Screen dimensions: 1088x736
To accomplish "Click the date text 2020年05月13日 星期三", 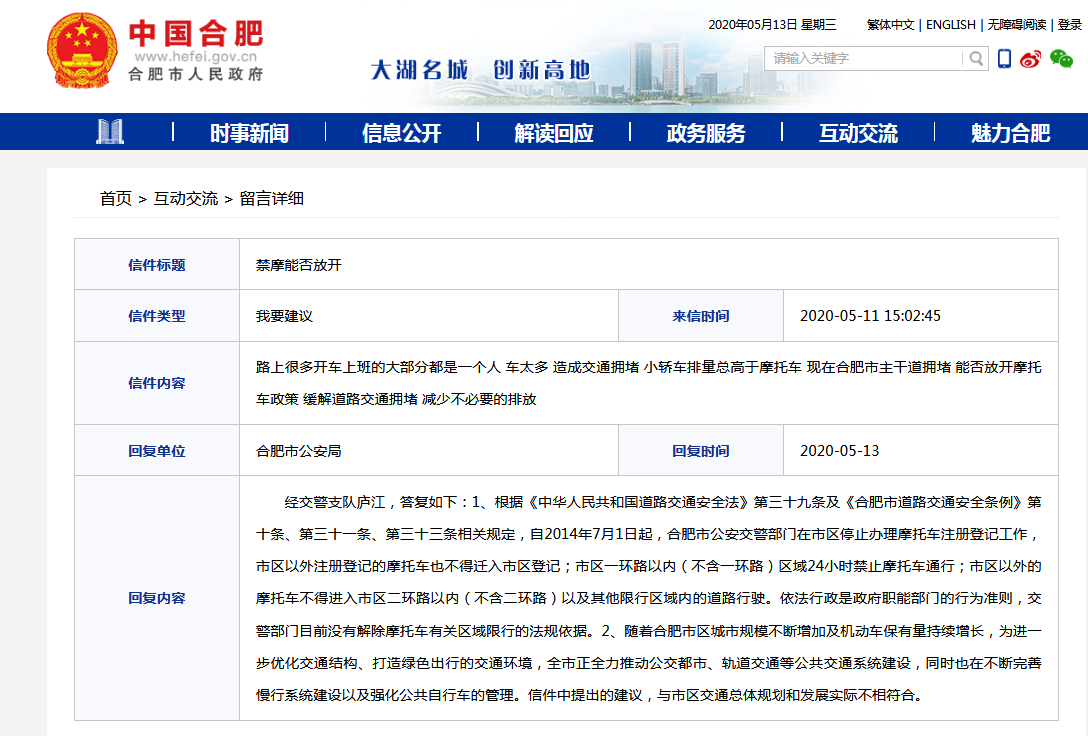I will pos(772,24).
